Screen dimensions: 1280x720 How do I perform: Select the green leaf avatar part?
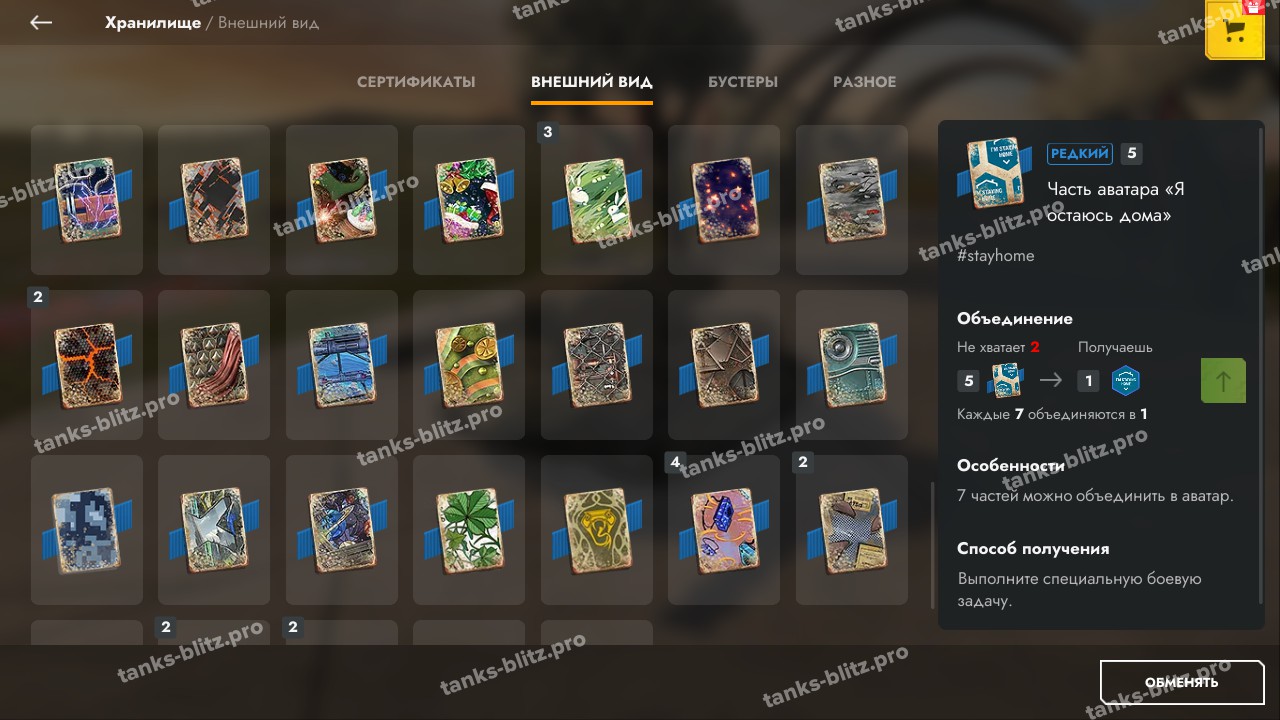click(x=468, y=529)
